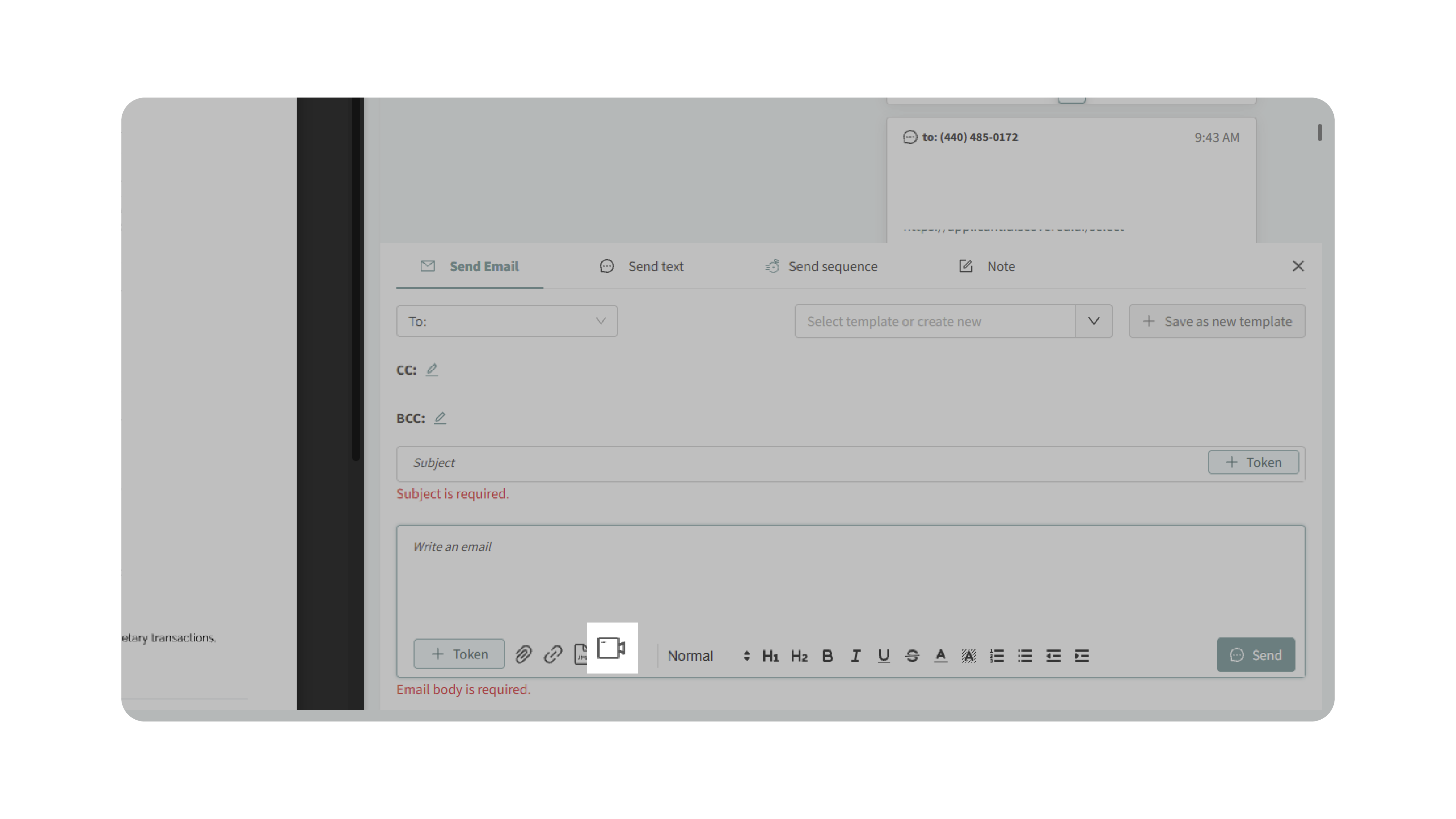Image resolution: width=1456 pixels, height=819 pixels.
Task: Insert a numbered list
Action: 997,656
